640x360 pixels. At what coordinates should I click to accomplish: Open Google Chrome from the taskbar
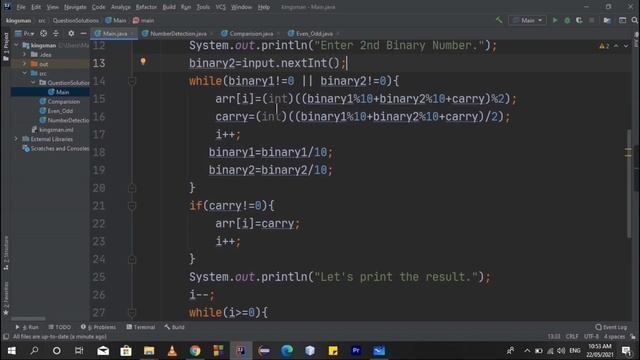pos(195,351)
